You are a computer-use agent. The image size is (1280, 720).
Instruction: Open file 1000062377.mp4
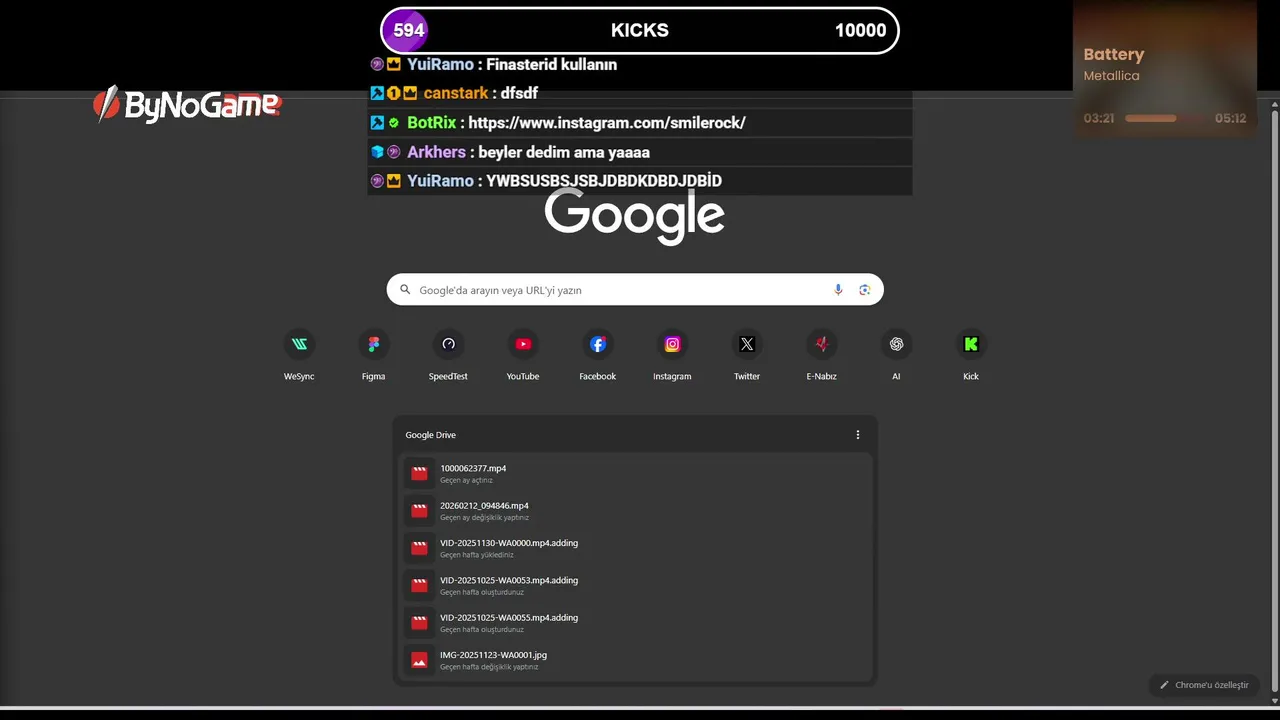[x=635, y=473]
